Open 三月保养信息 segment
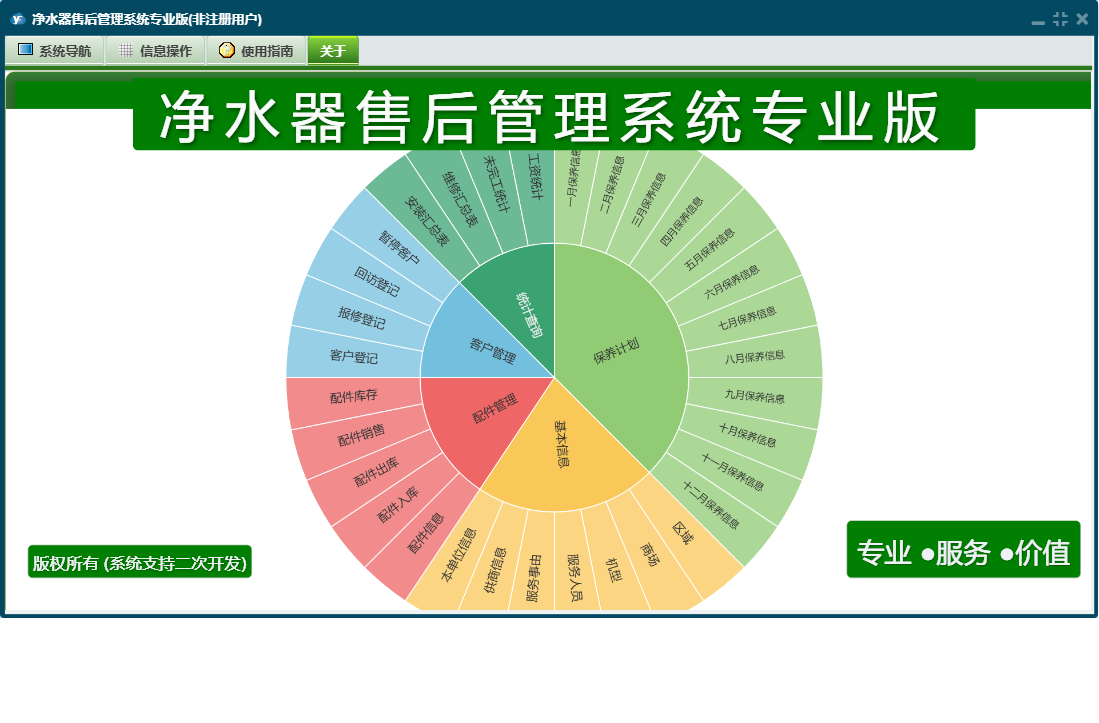 tap(648, 200)
